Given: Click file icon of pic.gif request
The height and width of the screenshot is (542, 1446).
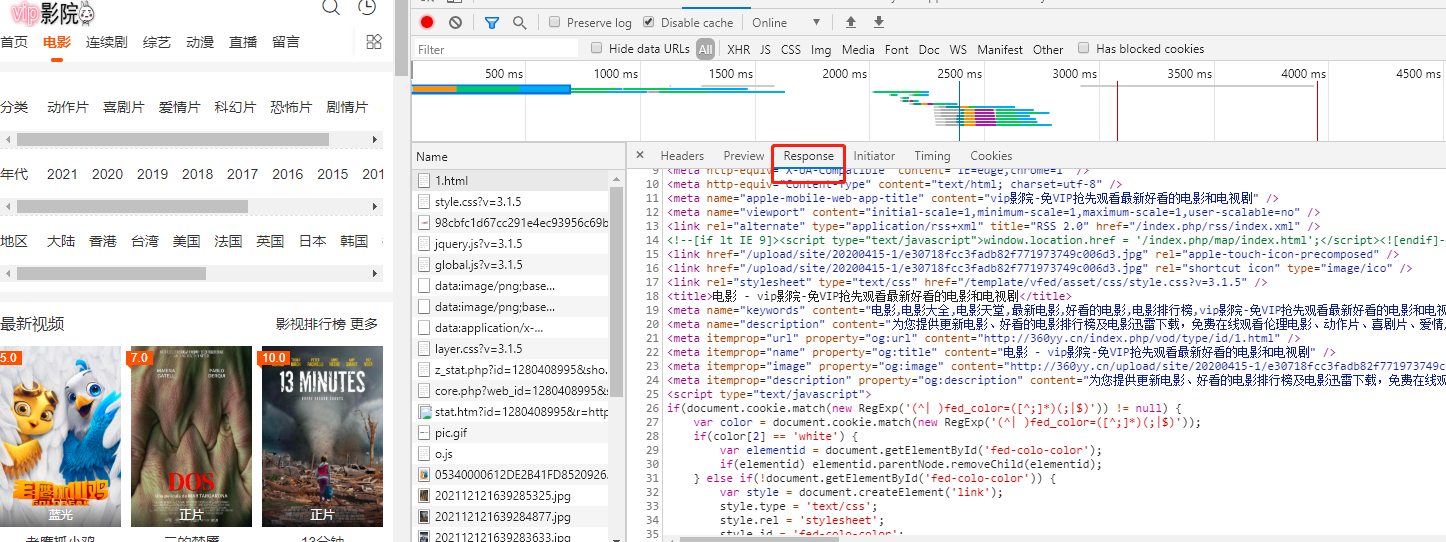Looking at the screenshot, I should coord(425,433).
